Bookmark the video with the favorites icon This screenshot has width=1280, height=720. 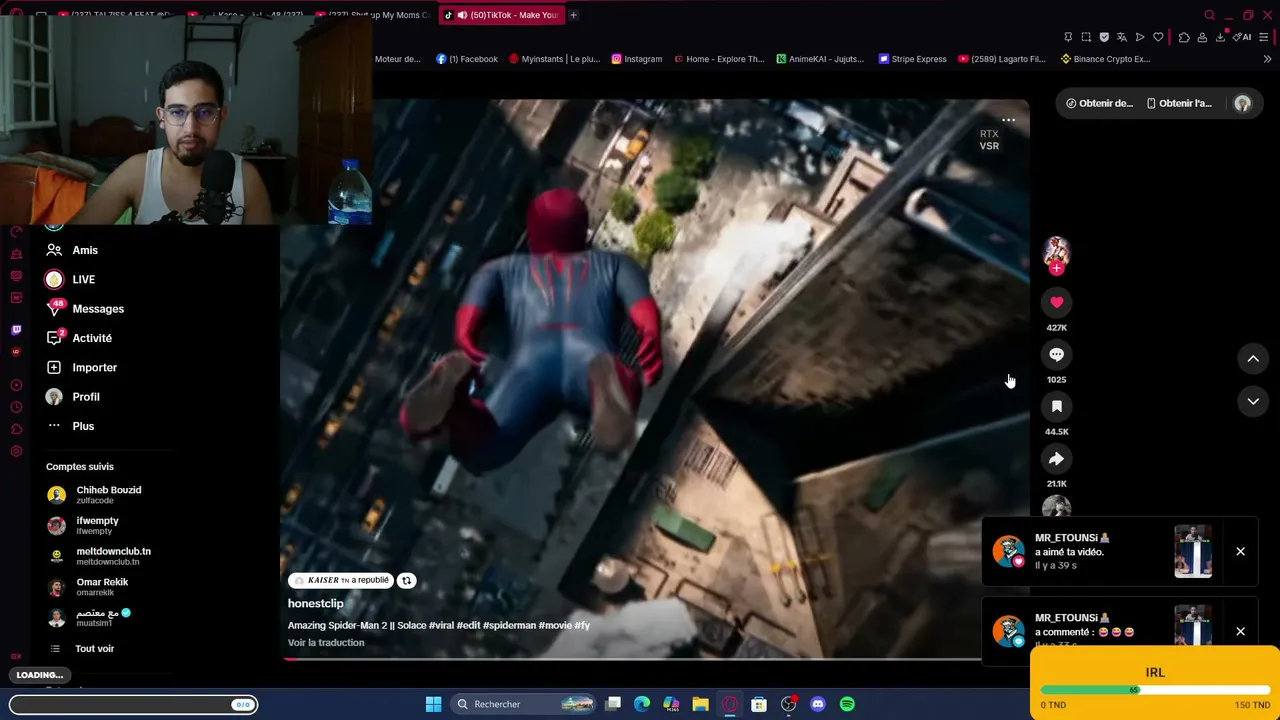[1056, 406]
